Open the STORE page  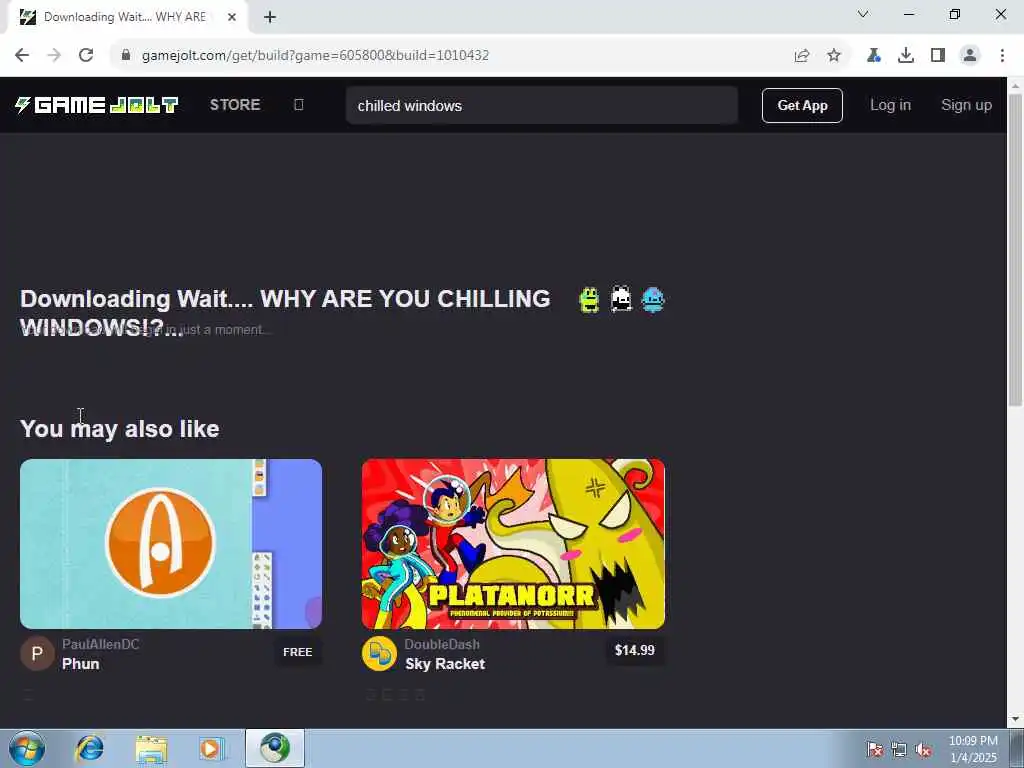235,105
